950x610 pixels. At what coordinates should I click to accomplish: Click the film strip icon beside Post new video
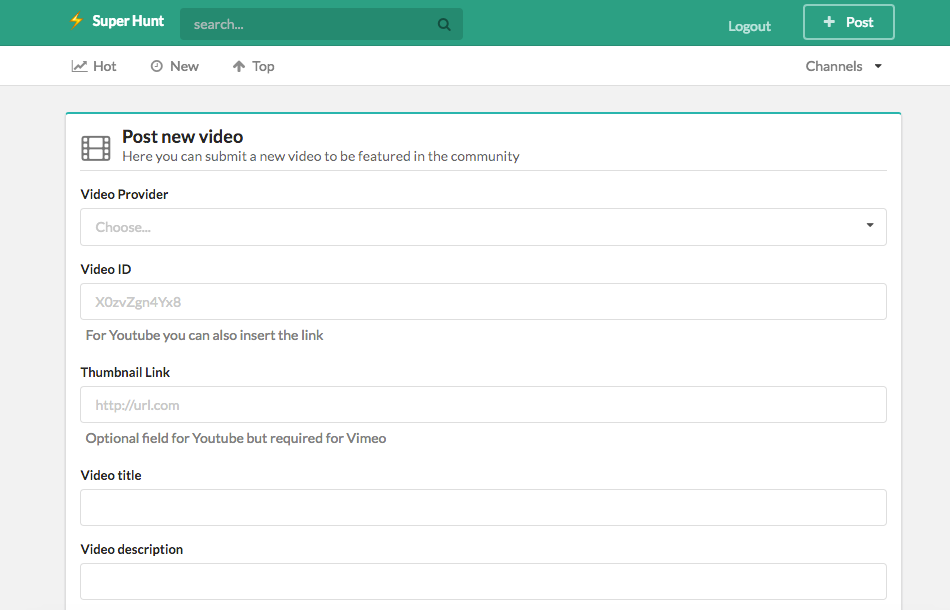point(96,148)
